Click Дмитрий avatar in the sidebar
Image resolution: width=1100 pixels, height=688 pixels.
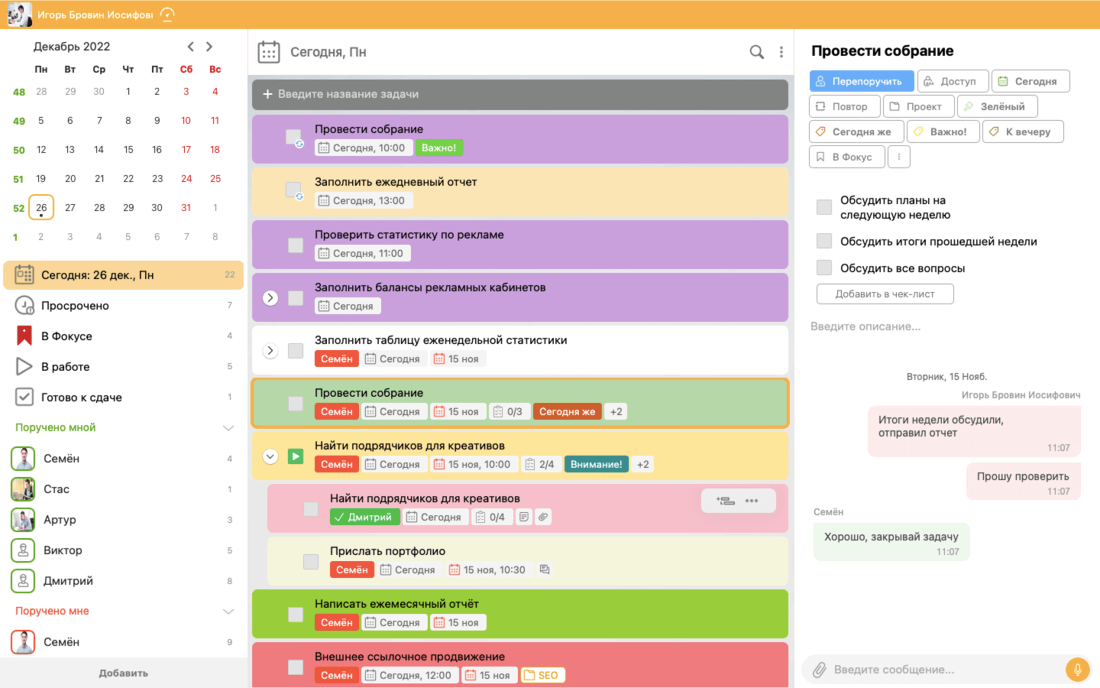click(x=23, y=581)
